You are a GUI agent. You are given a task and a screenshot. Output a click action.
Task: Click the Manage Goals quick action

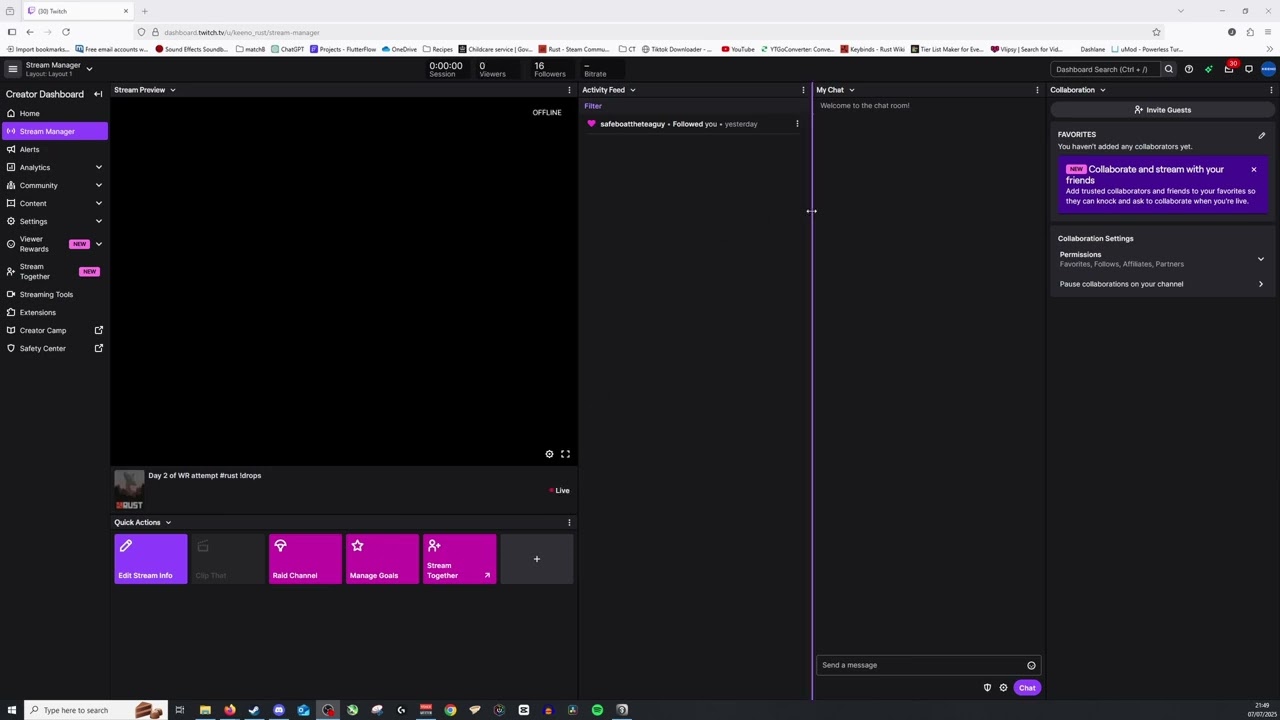click(x=382, y=559)
